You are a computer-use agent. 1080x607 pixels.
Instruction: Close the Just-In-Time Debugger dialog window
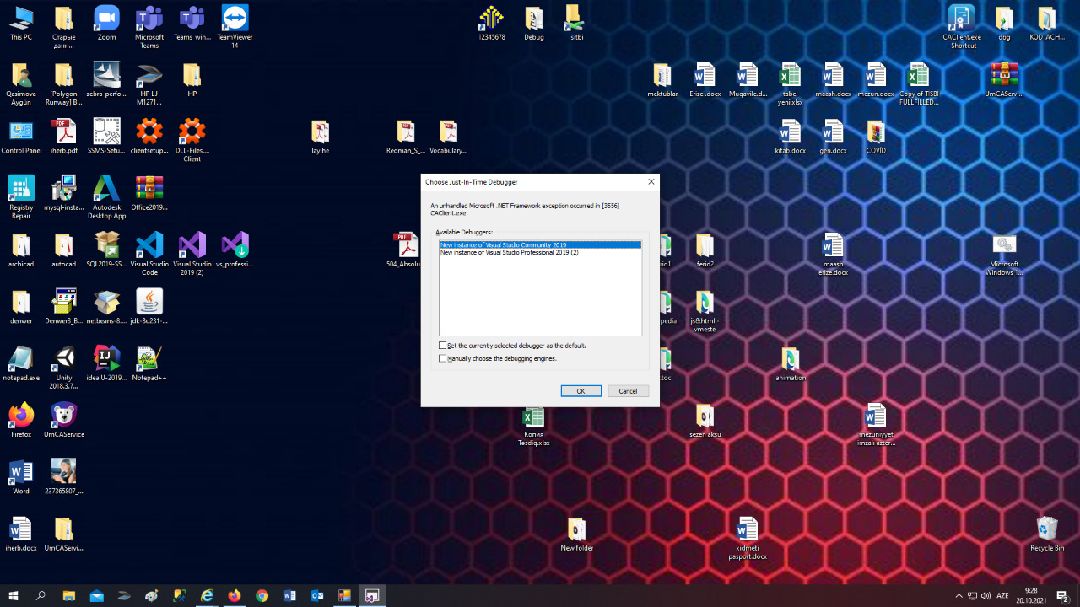pyautogui.click(x=652, y=182)
